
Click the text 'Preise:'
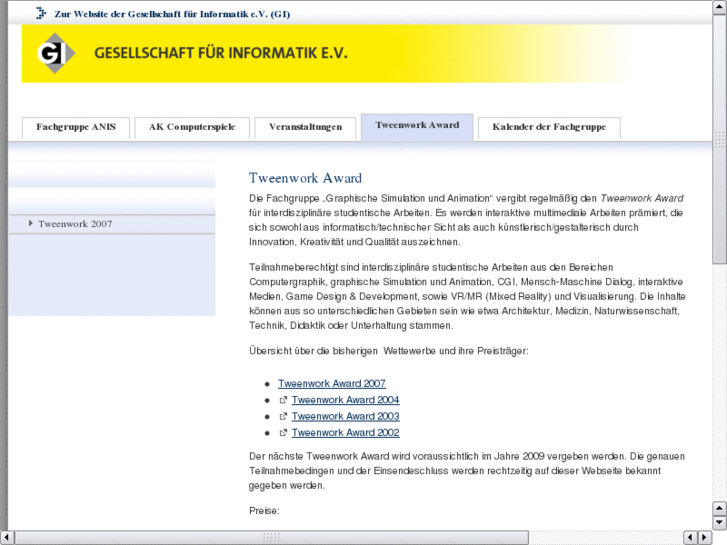pos(264,511)
